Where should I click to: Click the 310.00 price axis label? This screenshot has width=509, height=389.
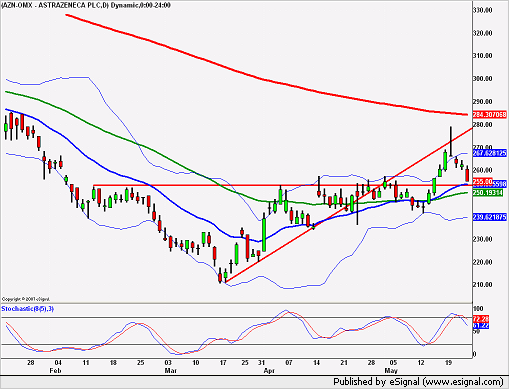click(482, 56)
